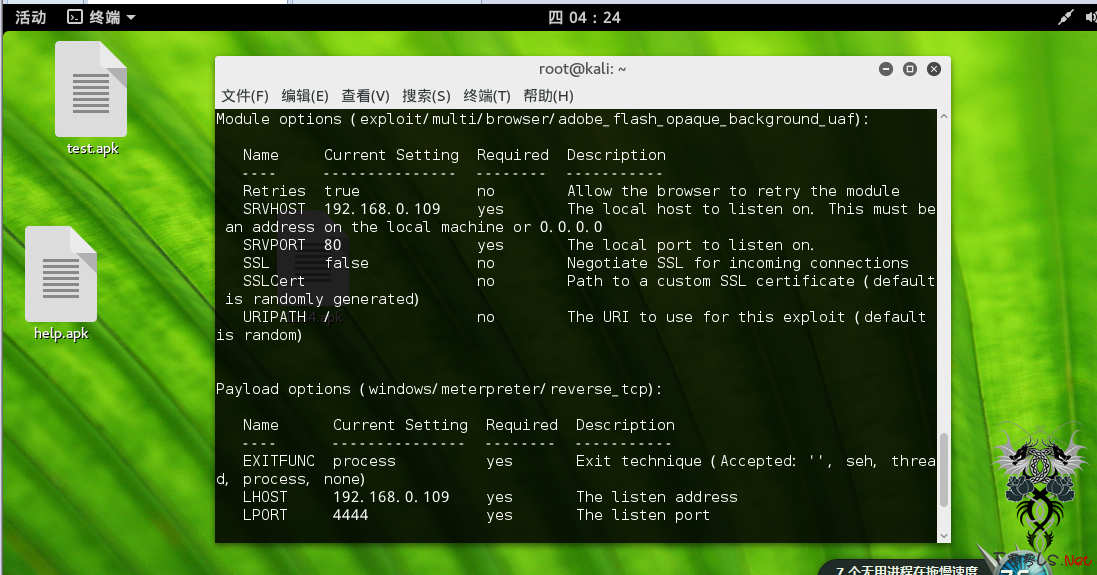Viewport: 1097px width, 575px height.
Task: Select the test.apk desktop file icon
Action: [x=92, y=99]
